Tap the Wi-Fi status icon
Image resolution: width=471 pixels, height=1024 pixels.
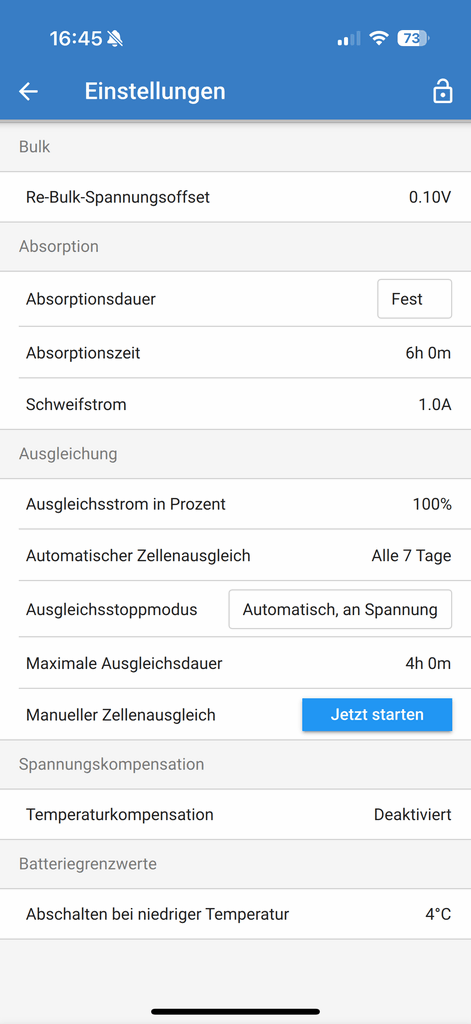point(378,39)
